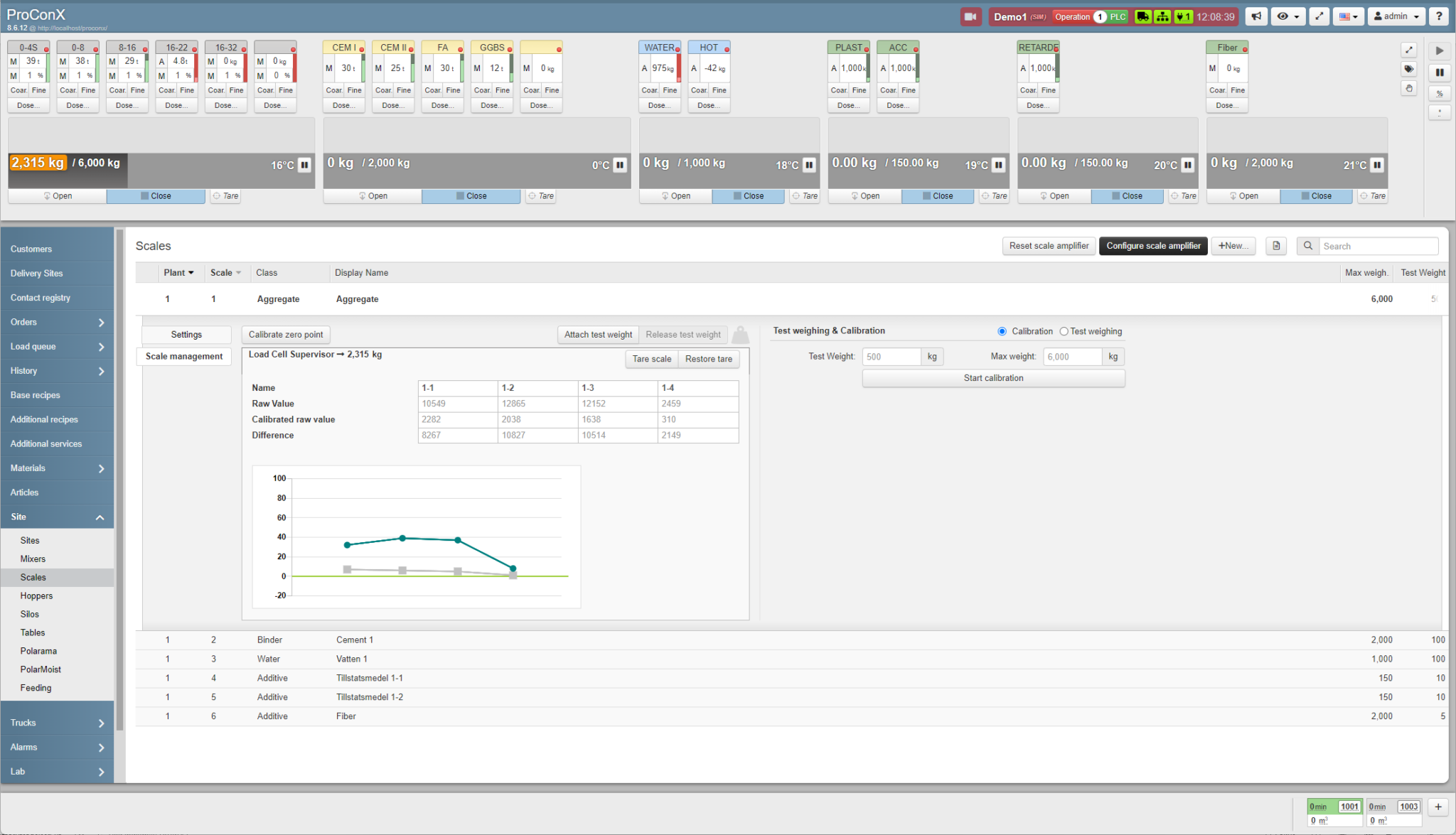Click the help question mark button

pos(1440,16)
